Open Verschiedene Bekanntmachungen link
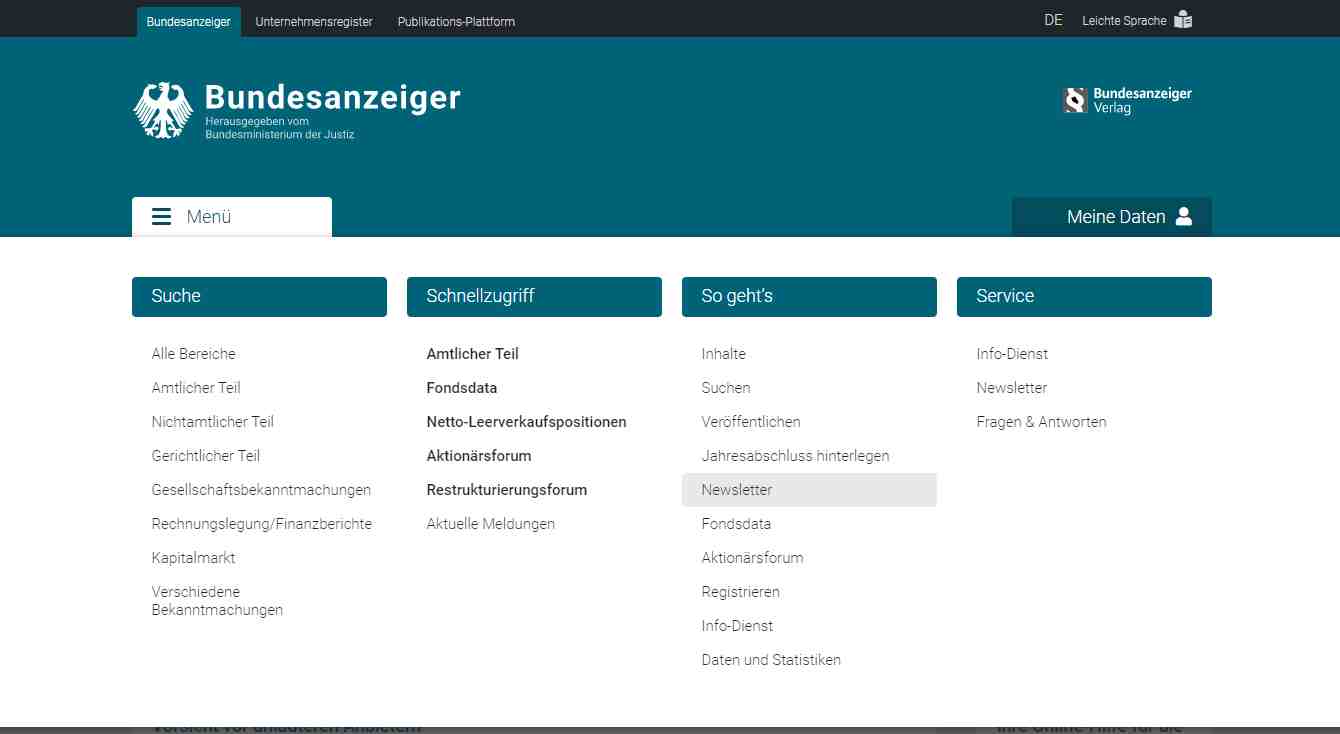This screenshot has height=734, width=1340. (x=217, y=601)
